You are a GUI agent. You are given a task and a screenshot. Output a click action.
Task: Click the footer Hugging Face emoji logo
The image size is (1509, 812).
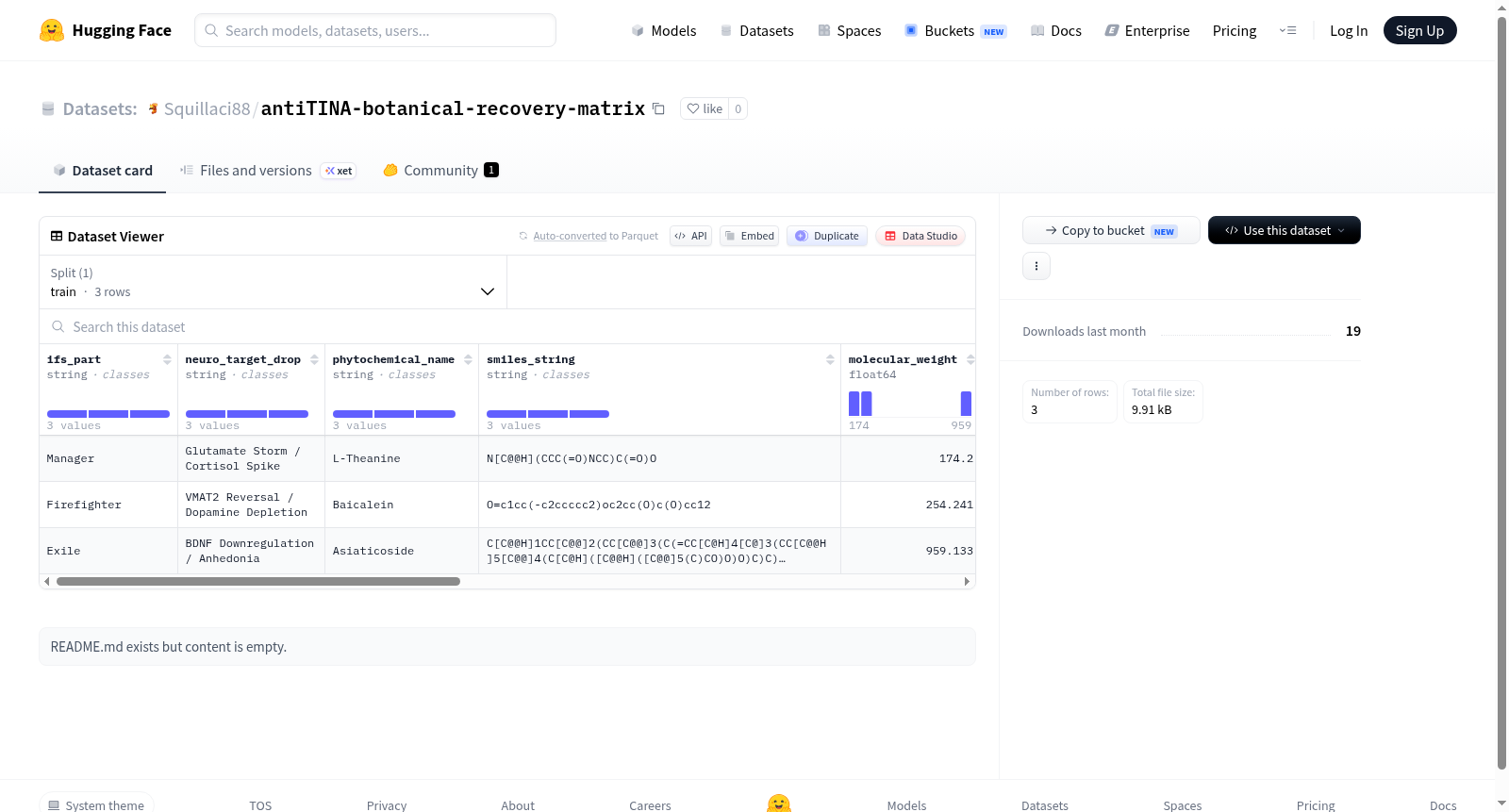coord(779,804)
